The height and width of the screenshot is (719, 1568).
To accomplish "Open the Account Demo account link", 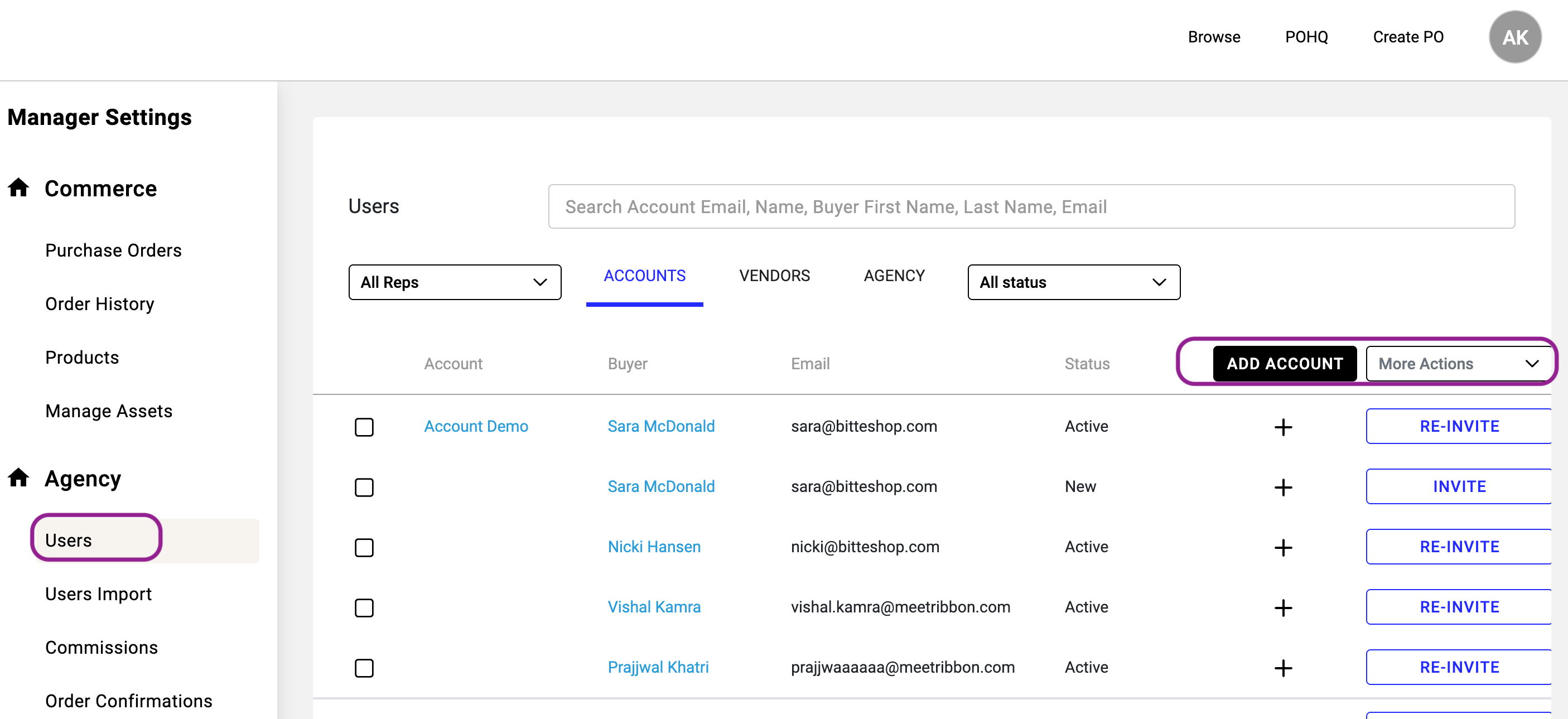I will [x=475, y=426].
